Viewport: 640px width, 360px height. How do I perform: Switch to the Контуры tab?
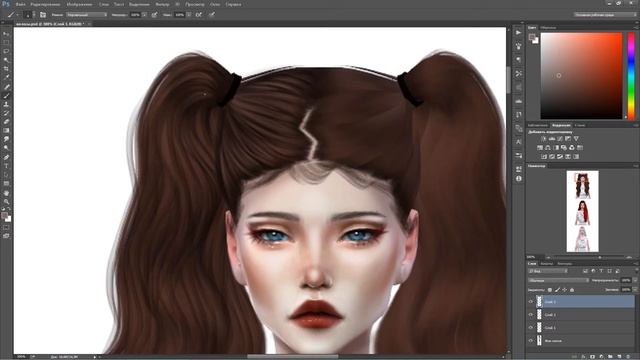(x=564, y=264)
